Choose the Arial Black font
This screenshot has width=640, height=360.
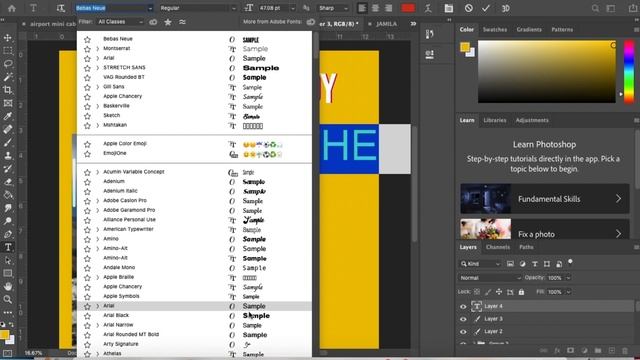click(194, 316)
